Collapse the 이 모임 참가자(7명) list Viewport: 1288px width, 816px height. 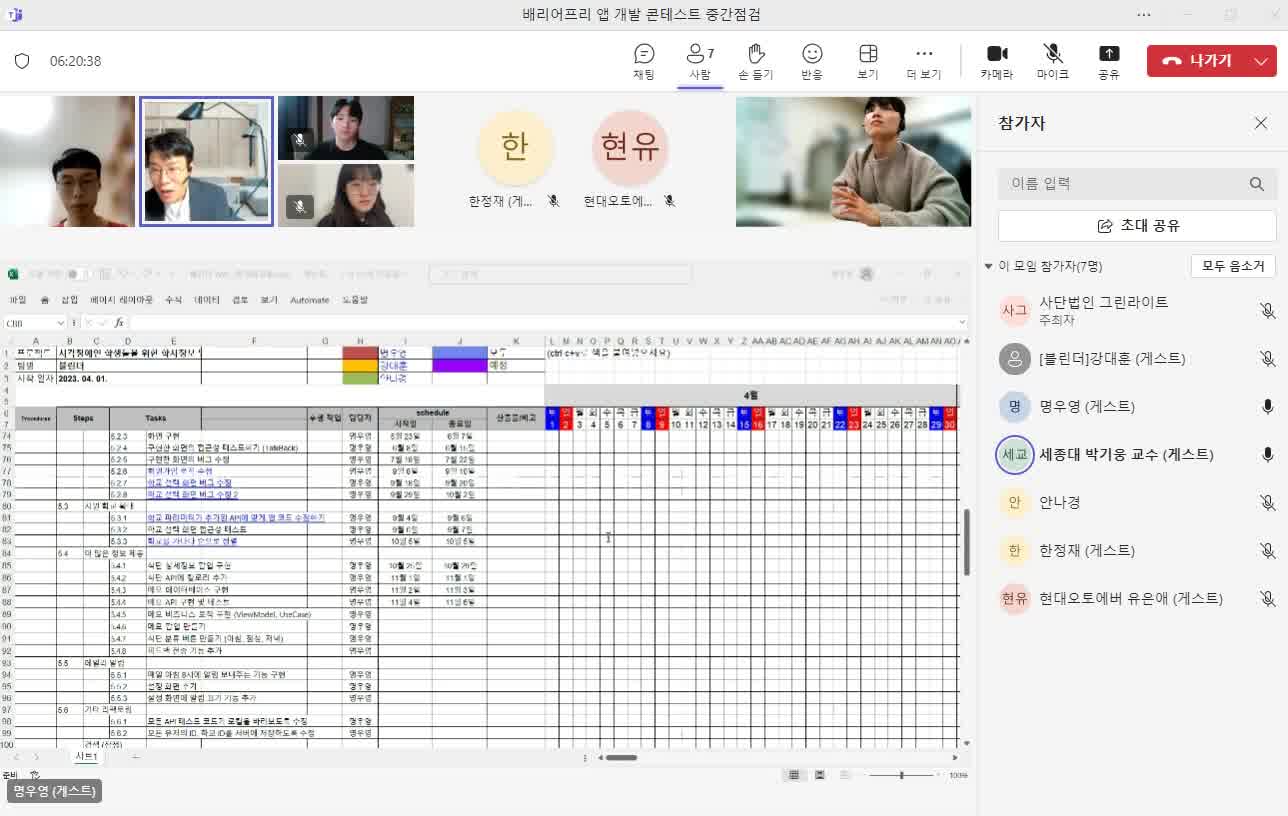pyautogui.click(x=989, y=266)
